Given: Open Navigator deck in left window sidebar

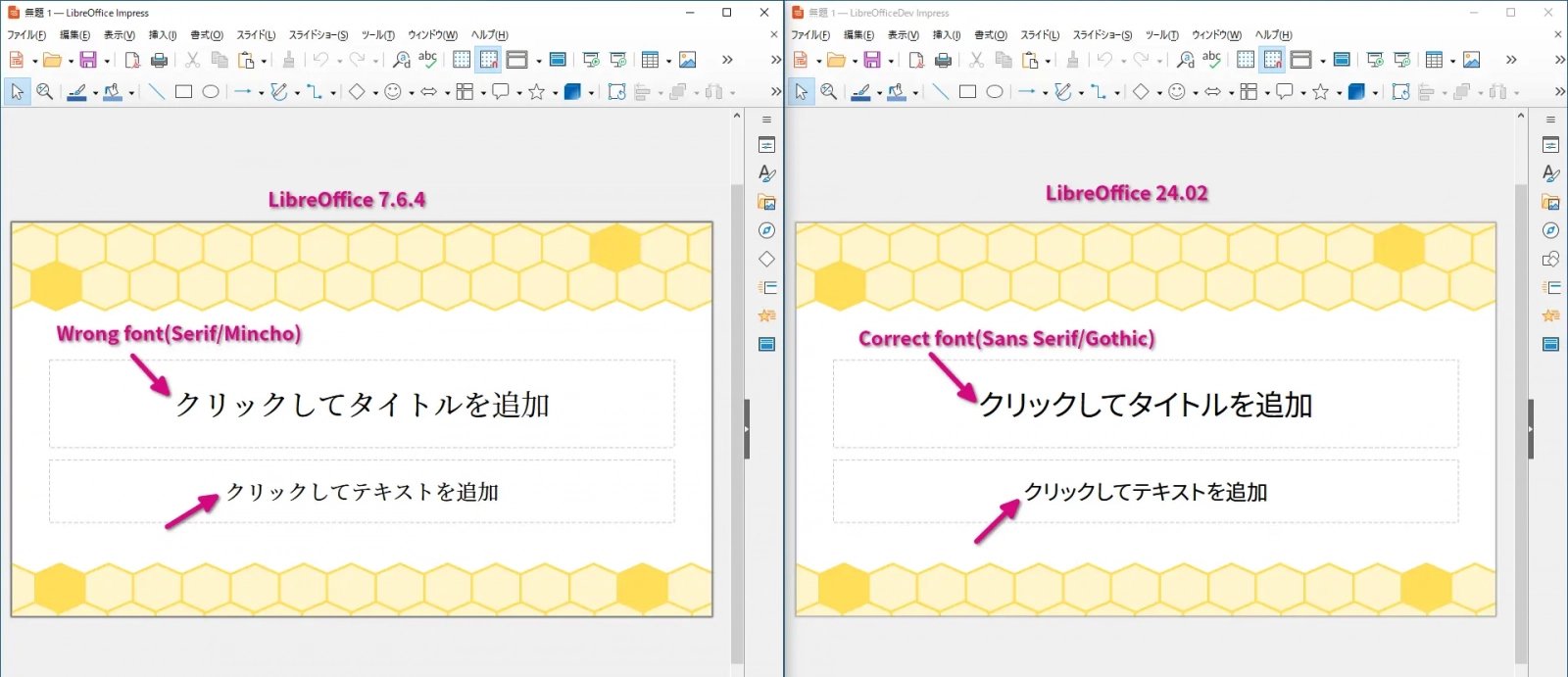Looking at the screenshot, I should (766, 230).
